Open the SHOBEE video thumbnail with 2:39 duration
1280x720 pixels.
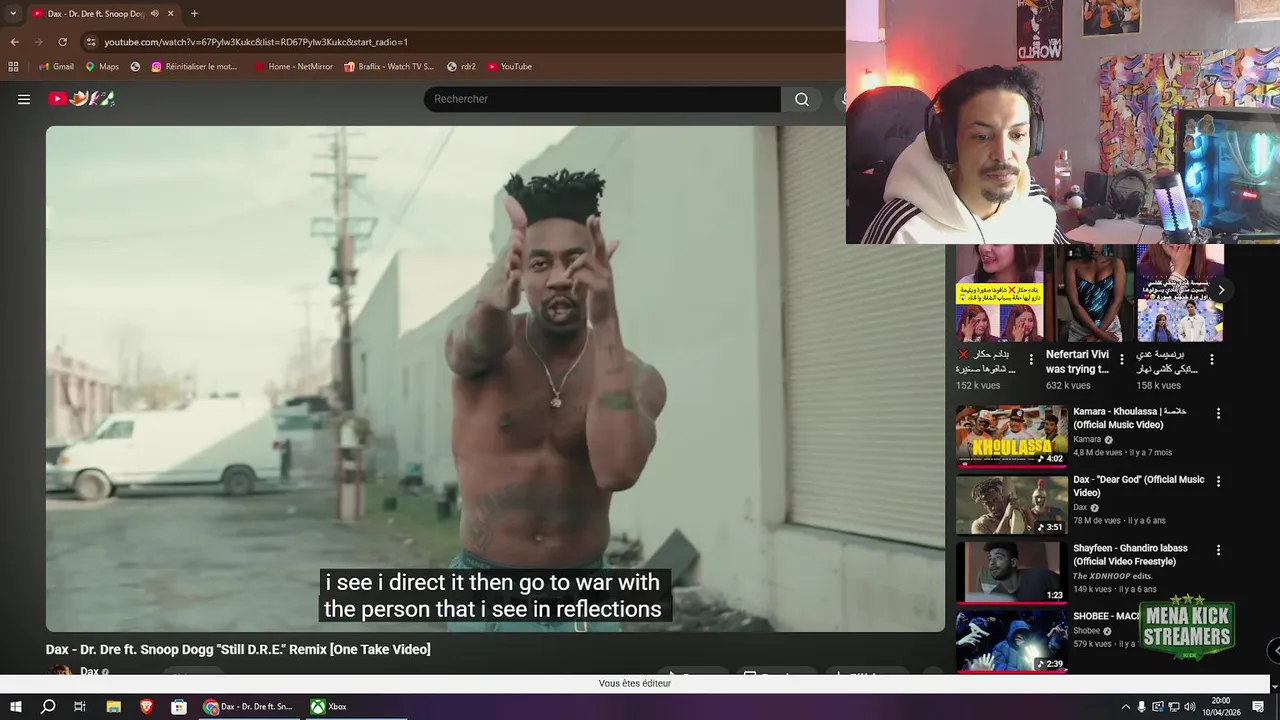point(1011,641)
